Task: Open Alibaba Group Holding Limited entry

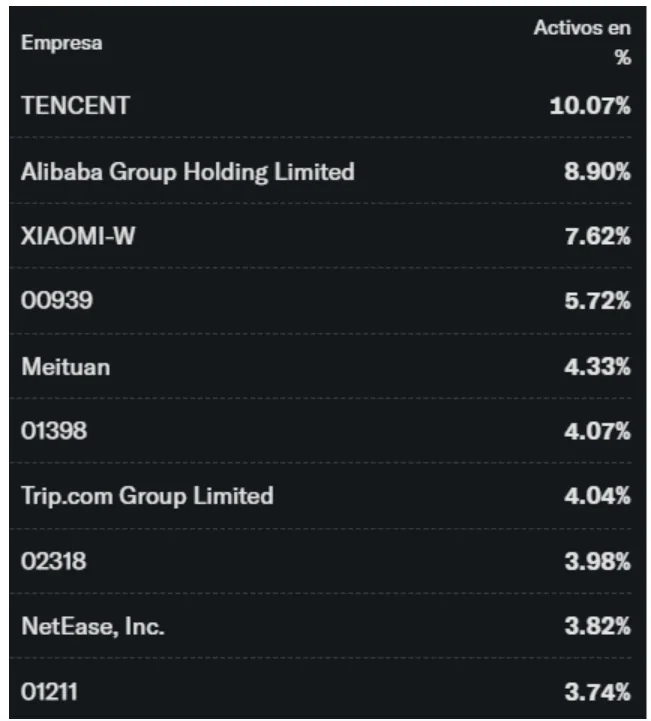Action: click(x=188, y=172)
